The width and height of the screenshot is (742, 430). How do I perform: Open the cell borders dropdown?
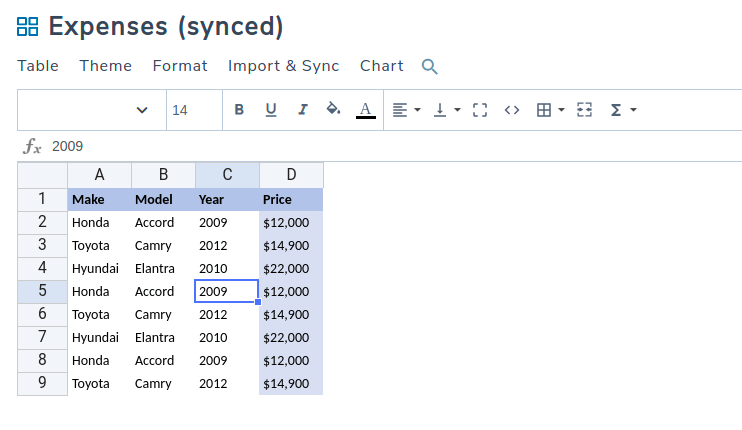[x=551, y=110]
